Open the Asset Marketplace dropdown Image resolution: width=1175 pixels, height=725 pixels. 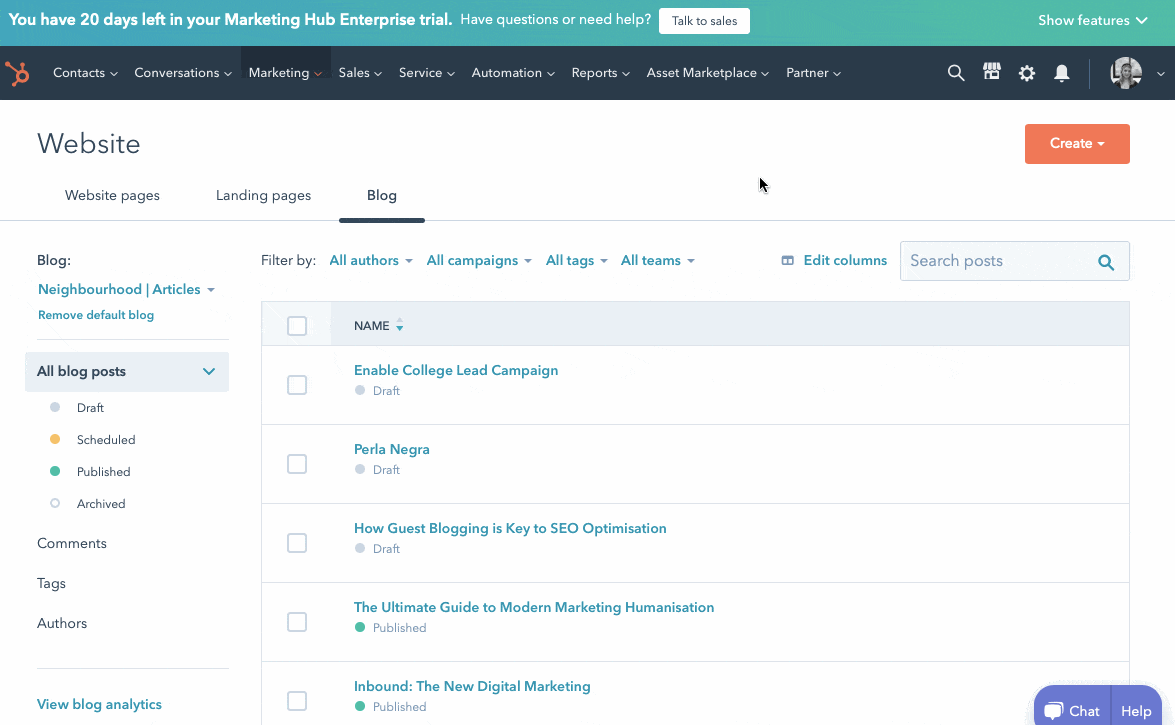(707, 73)
